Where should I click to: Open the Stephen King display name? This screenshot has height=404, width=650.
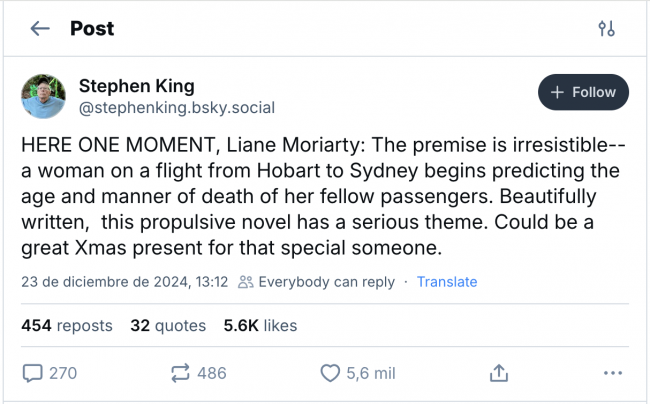point(136,84)
